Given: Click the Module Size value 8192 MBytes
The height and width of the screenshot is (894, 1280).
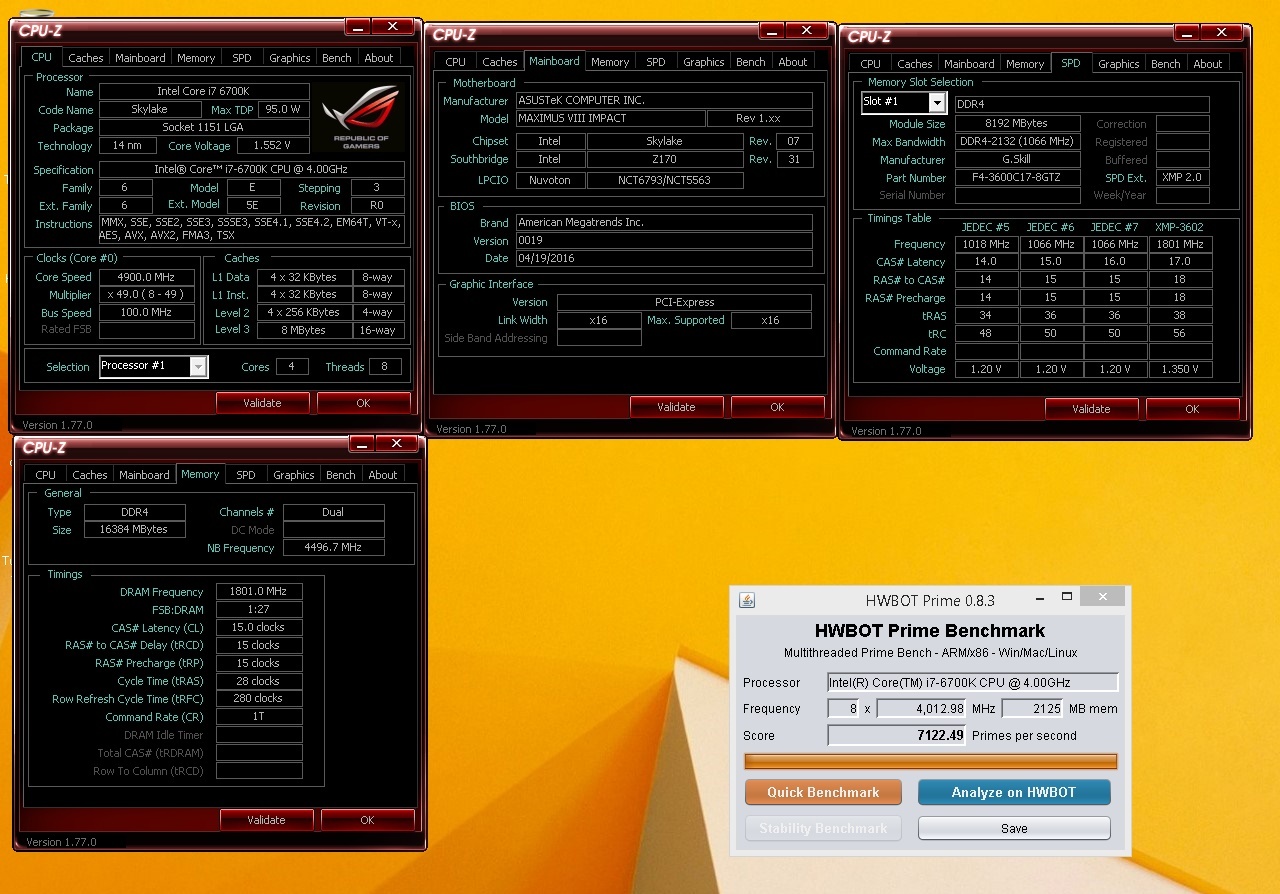Looking at the screenshot, I should point(1017,124).
